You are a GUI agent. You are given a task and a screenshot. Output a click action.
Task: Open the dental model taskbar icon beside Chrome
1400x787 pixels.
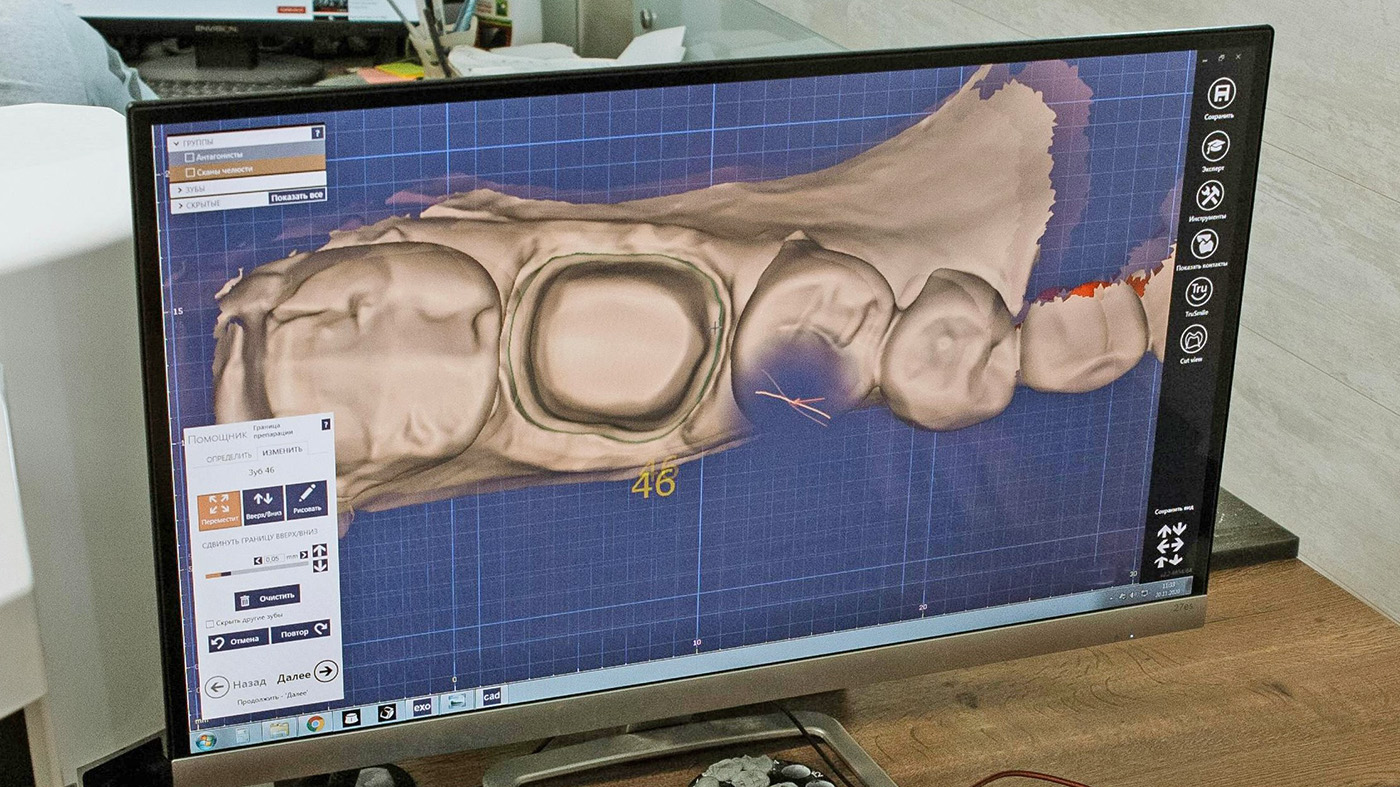click(x=351, y=718)
